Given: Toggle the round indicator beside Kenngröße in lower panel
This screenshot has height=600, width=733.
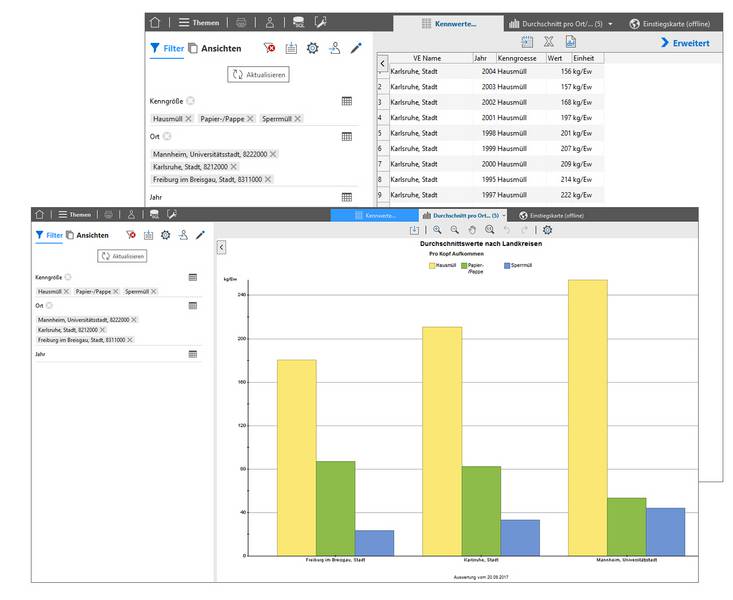Looking at the screenshot, I should coord(68,277).
